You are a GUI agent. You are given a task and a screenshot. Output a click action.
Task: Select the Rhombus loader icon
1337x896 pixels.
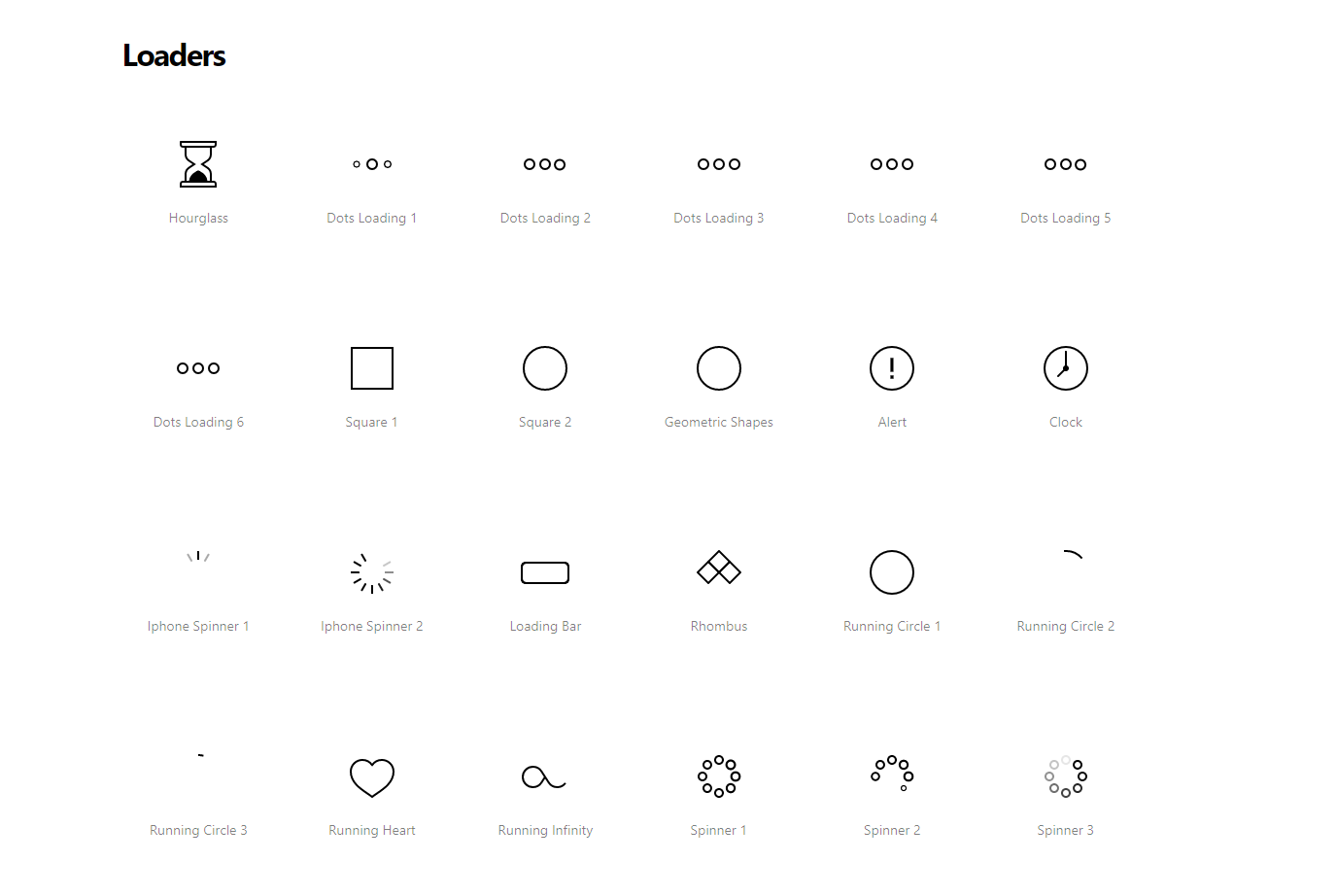point(719,569)
